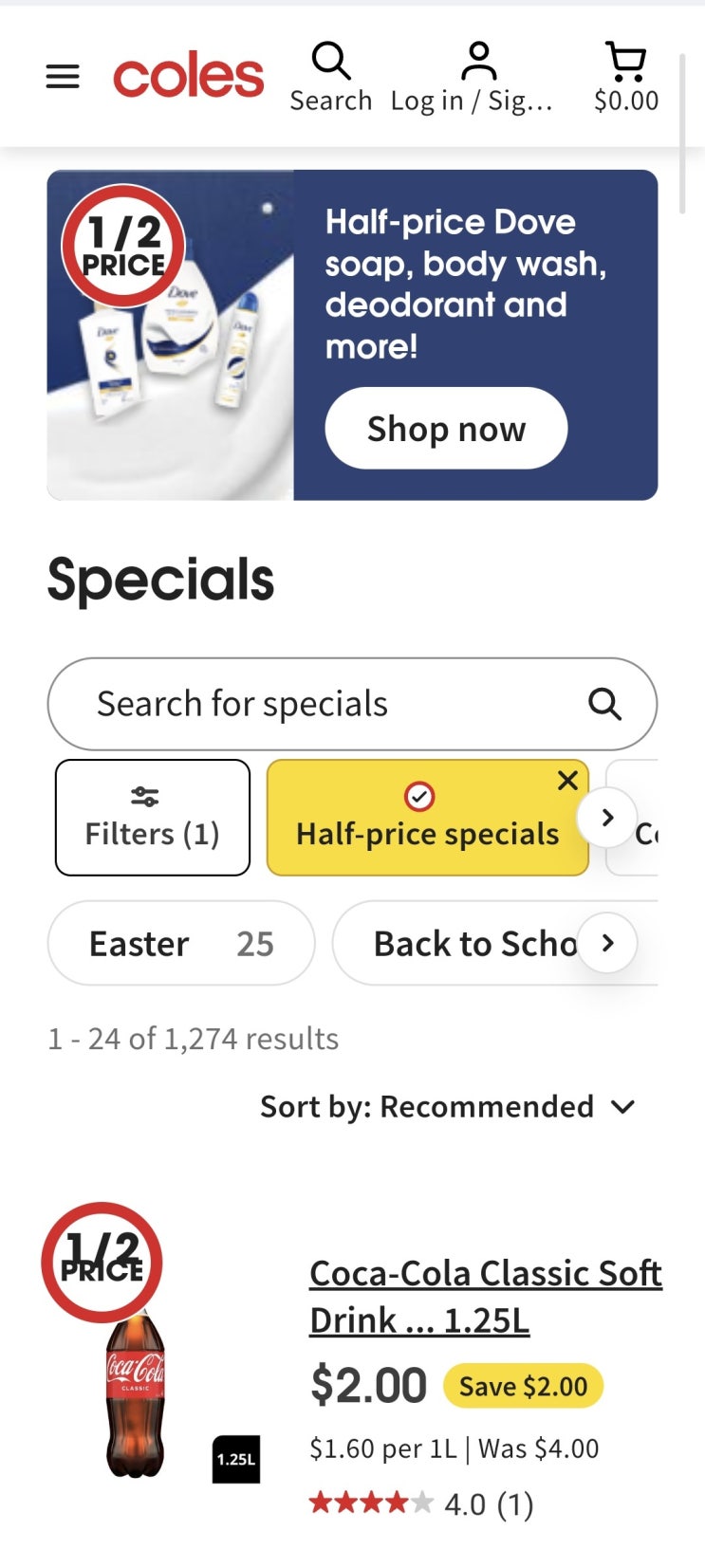Open Coca-Cola Classic Soft Drink product link
705x1568 pixels.
[485, 1296]
